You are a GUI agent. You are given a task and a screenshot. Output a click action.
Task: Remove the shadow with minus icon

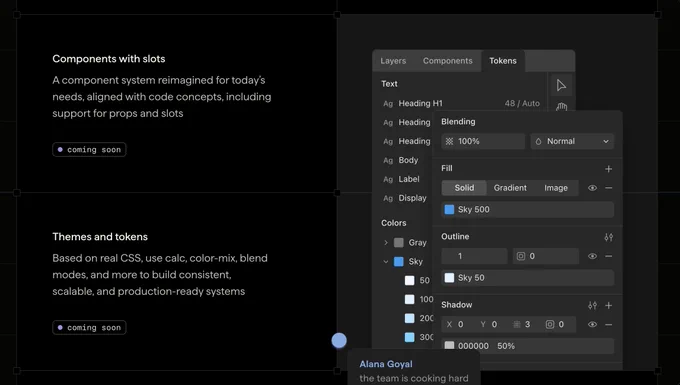(608, 324)
